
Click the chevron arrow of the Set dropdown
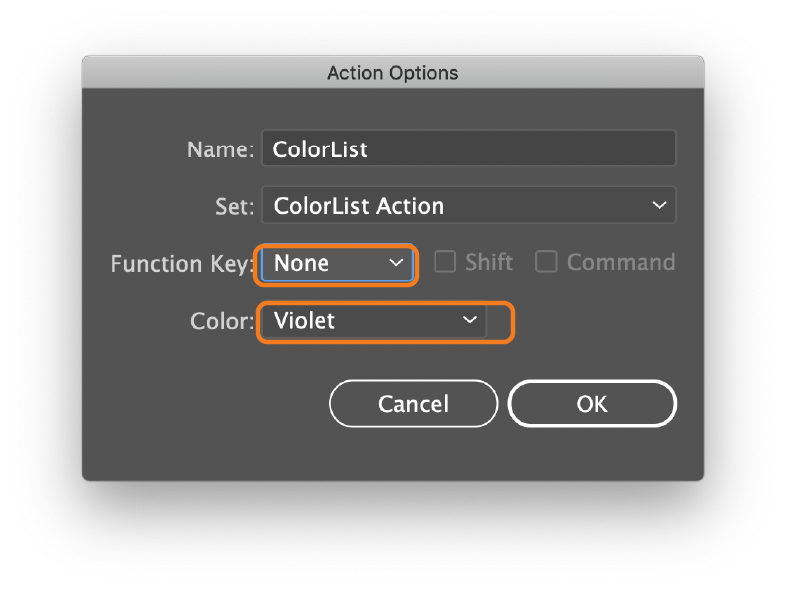click(659, 205)
